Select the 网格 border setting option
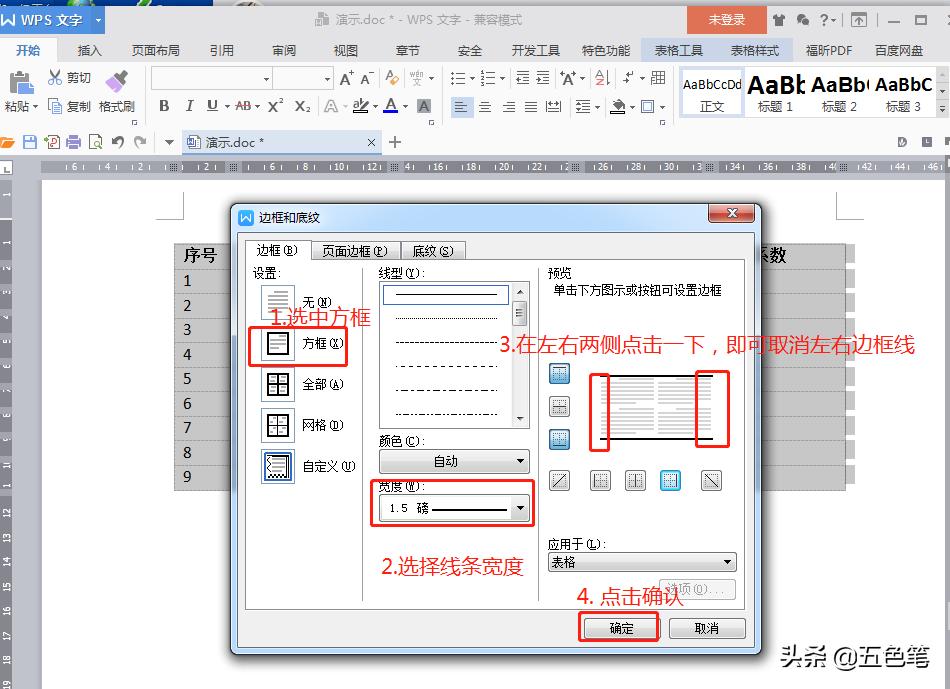This screenshot has height=689, width=950. point(277,423)
